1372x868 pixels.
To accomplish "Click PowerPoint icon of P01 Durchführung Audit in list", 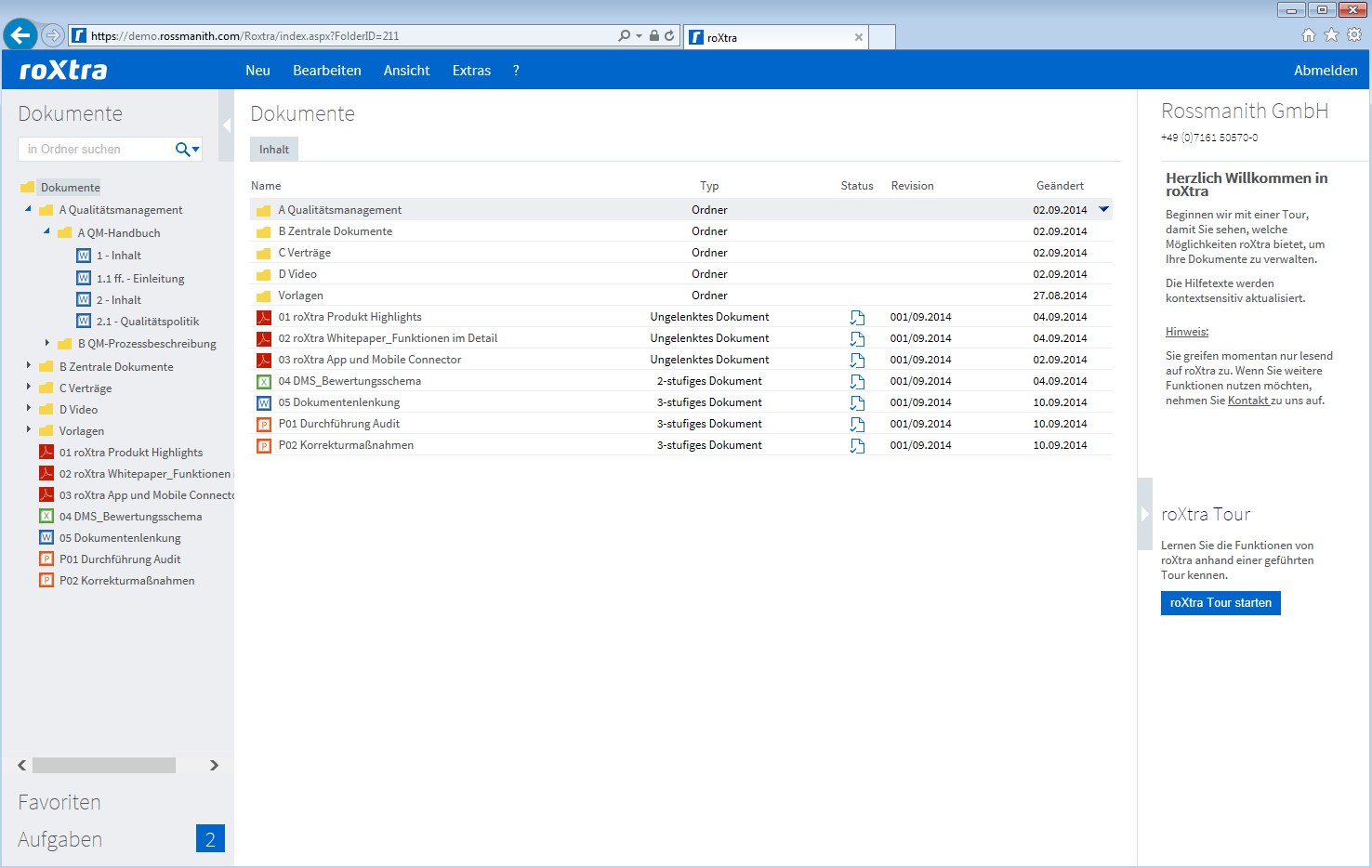I will click(x=264, y=425).
